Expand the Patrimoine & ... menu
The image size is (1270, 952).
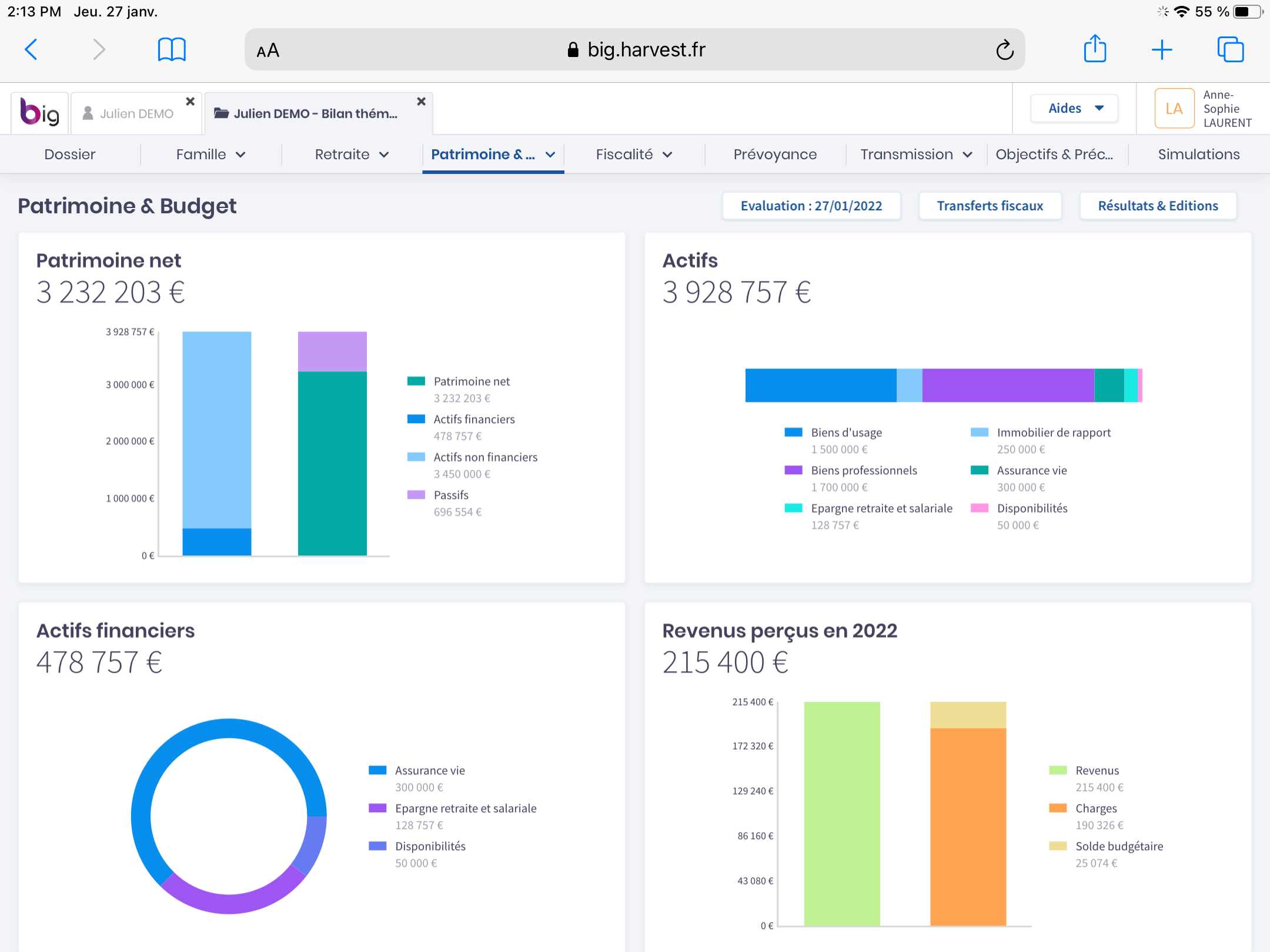493,155
